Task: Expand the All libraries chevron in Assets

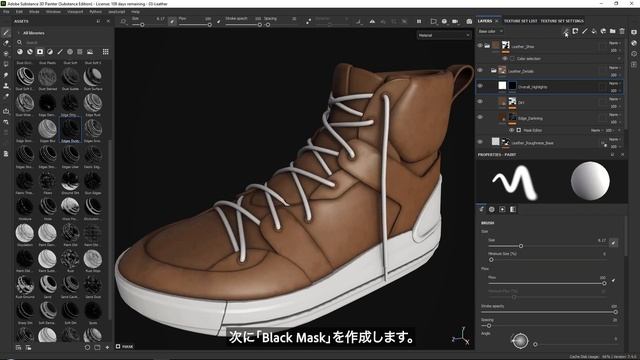Action: coord(18,33)
